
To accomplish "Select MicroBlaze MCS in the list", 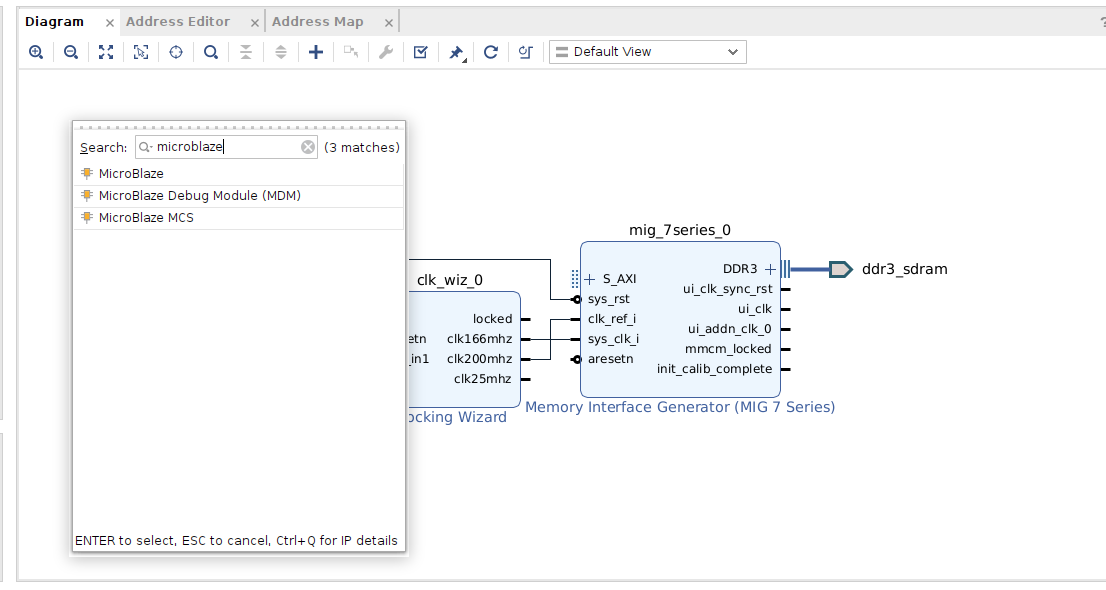I will tap(146, 218).
